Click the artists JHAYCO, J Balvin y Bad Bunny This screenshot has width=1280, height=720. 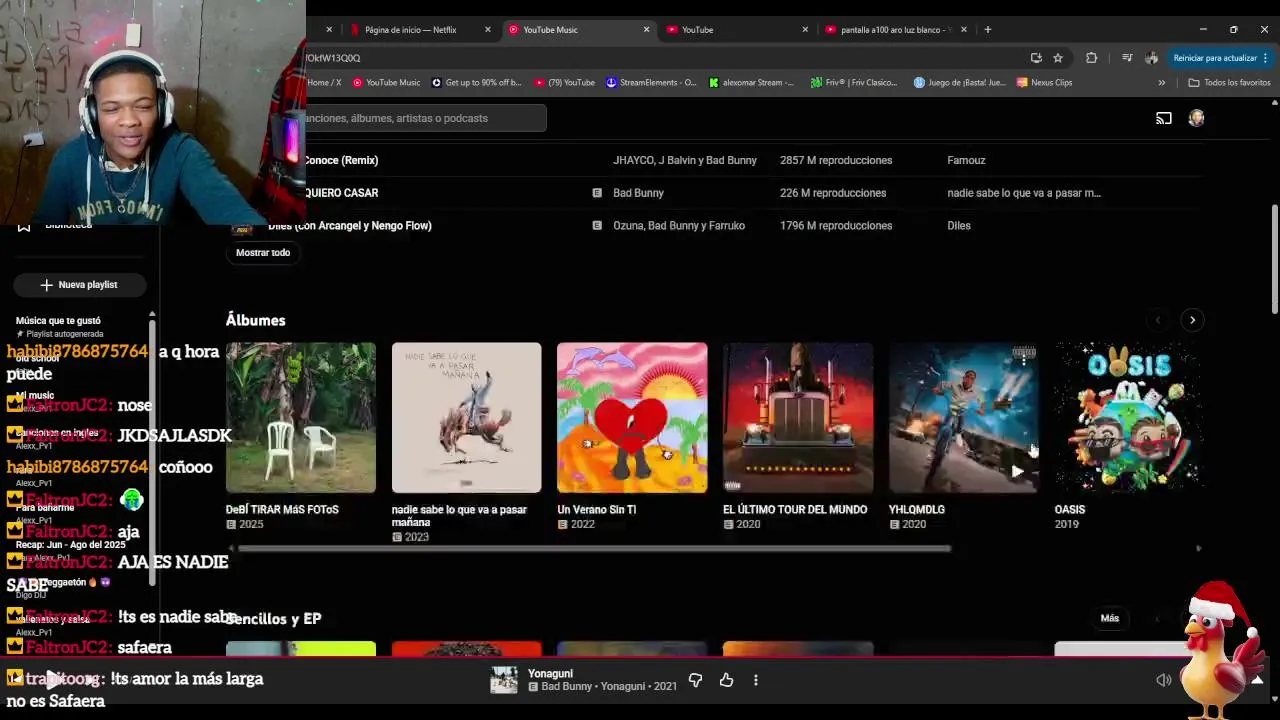click(685, 160)
